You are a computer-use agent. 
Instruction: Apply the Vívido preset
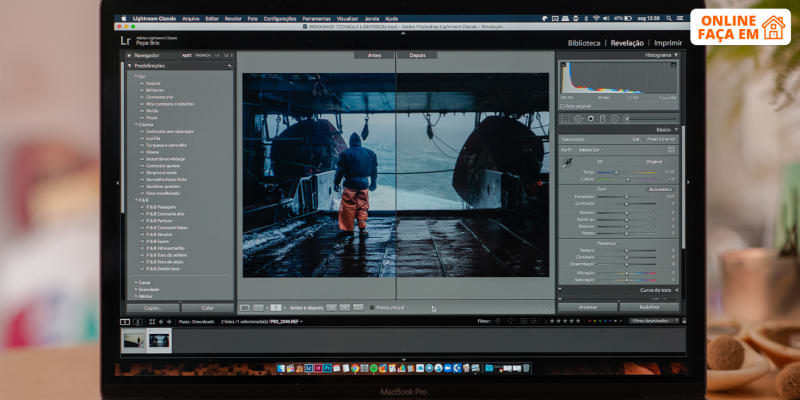152,111
